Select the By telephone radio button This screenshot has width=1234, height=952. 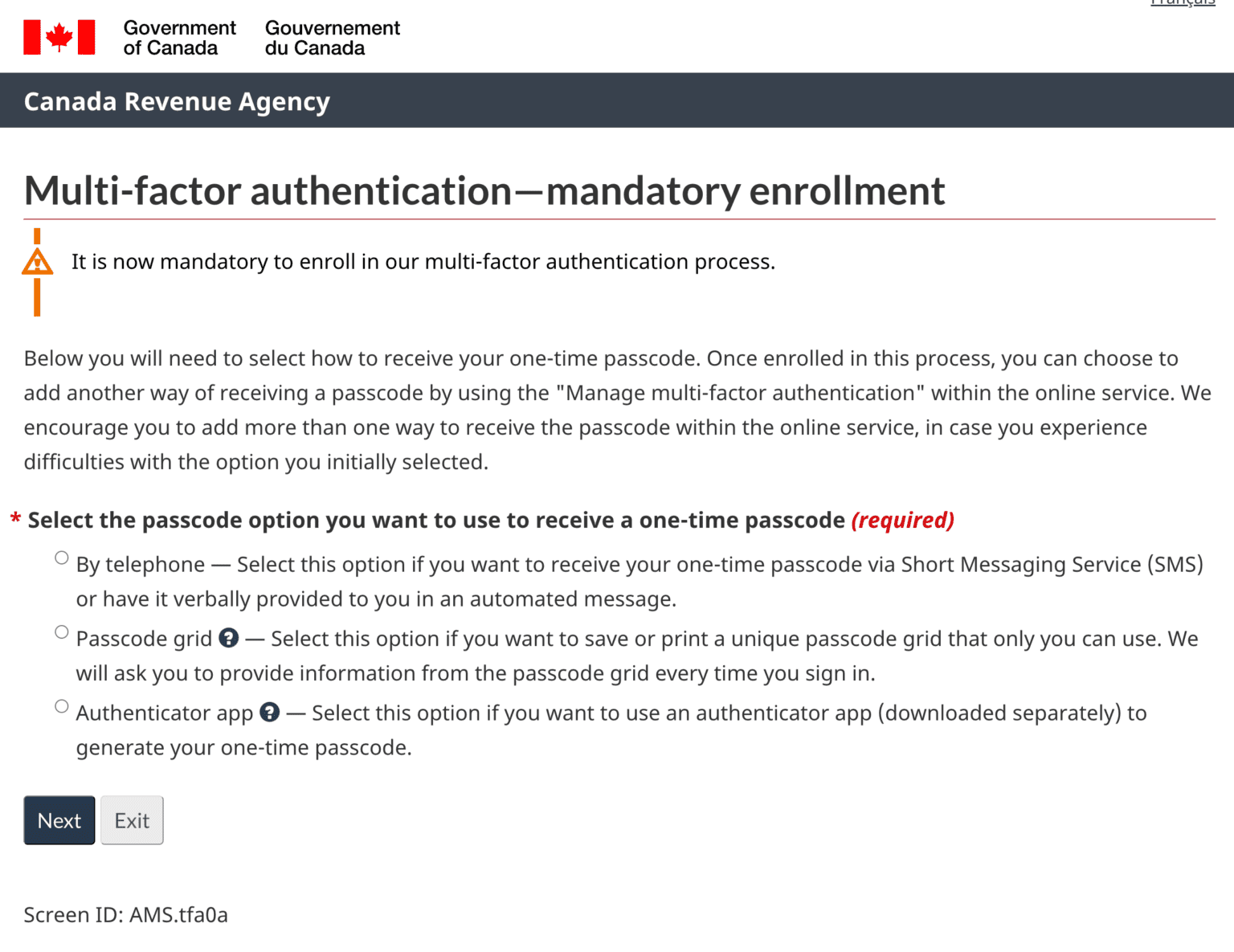[62, 558]
